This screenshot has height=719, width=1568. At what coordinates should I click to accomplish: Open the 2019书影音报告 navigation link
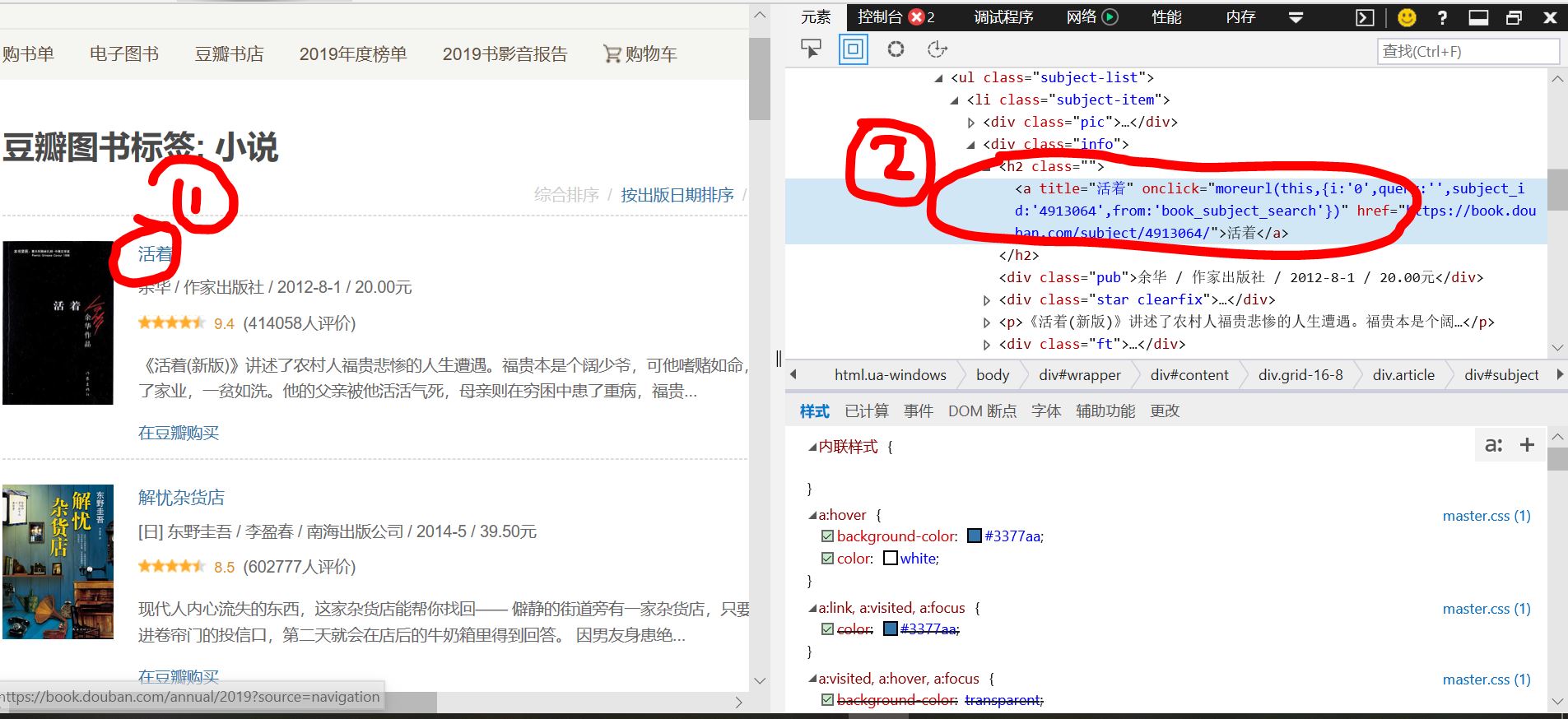click(x=505, y=54)
